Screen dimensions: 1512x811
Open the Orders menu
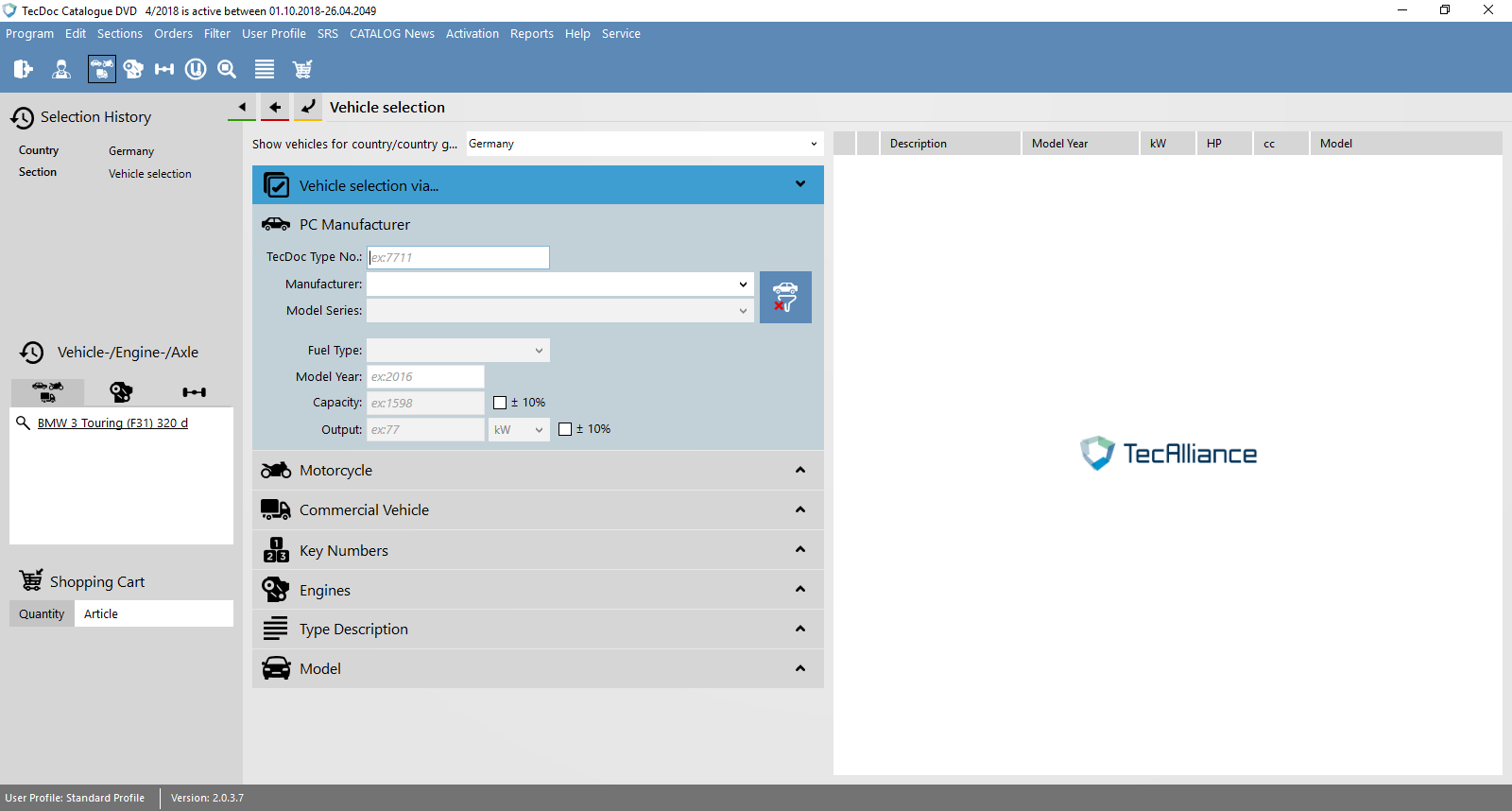[173, 33]
